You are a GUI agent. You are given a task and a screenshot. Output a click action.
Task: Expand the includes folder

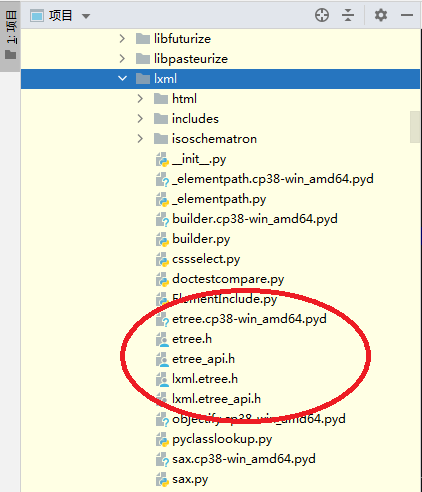[140, 119]
